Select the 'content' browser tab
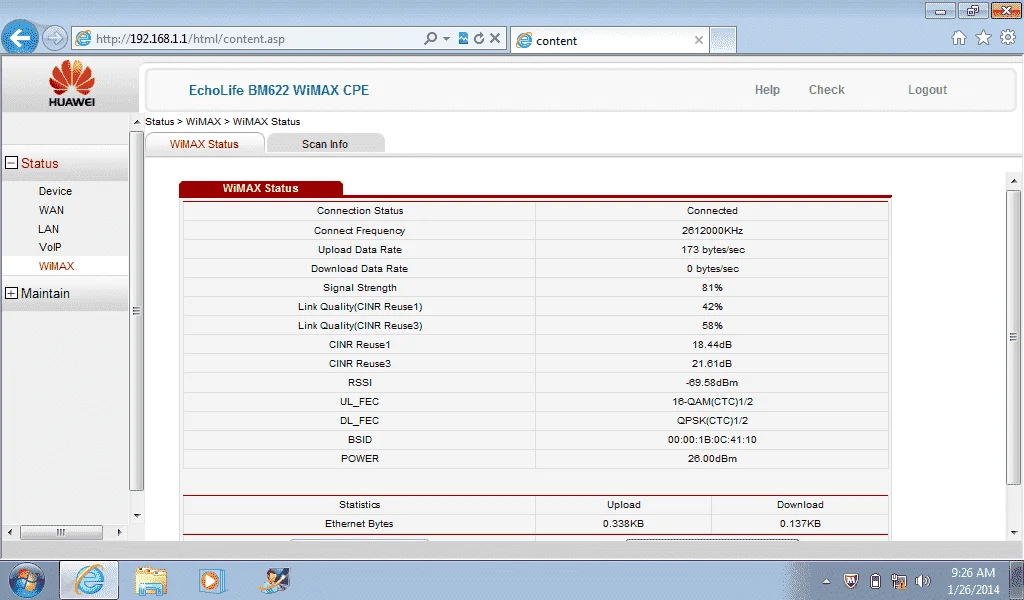 (609, 40)
